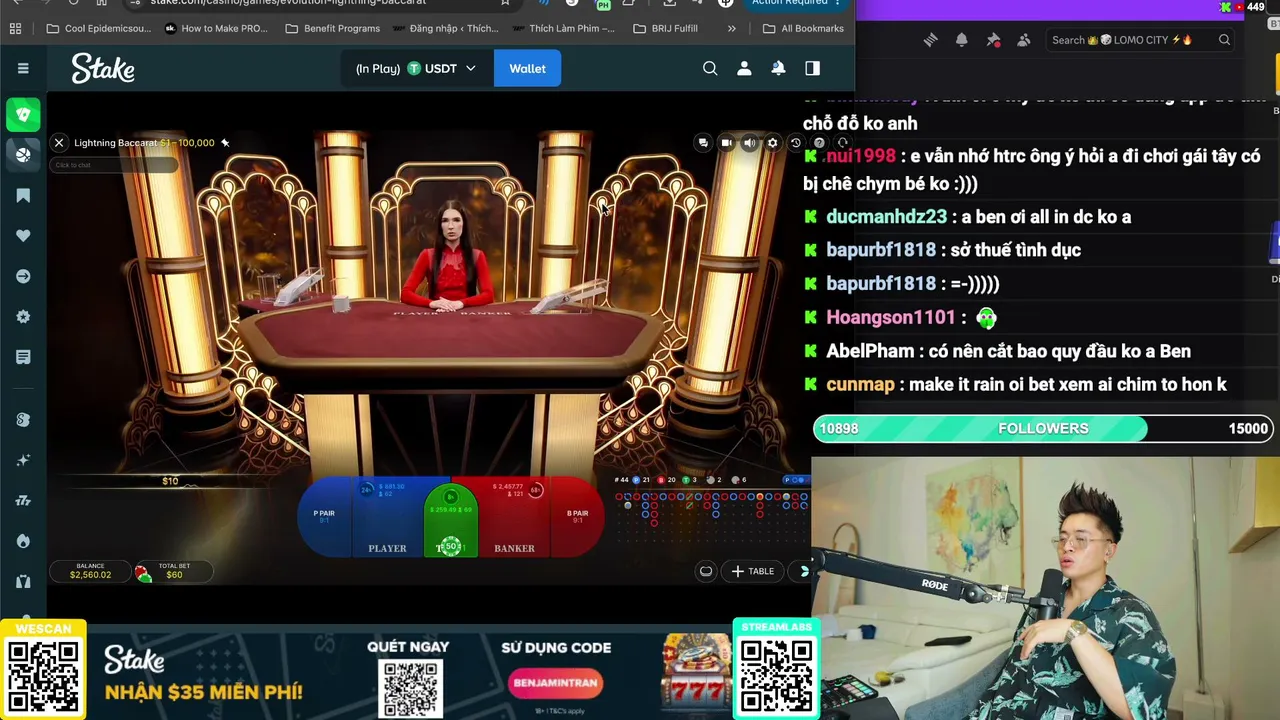Open the flame sidebar icon

23,541
